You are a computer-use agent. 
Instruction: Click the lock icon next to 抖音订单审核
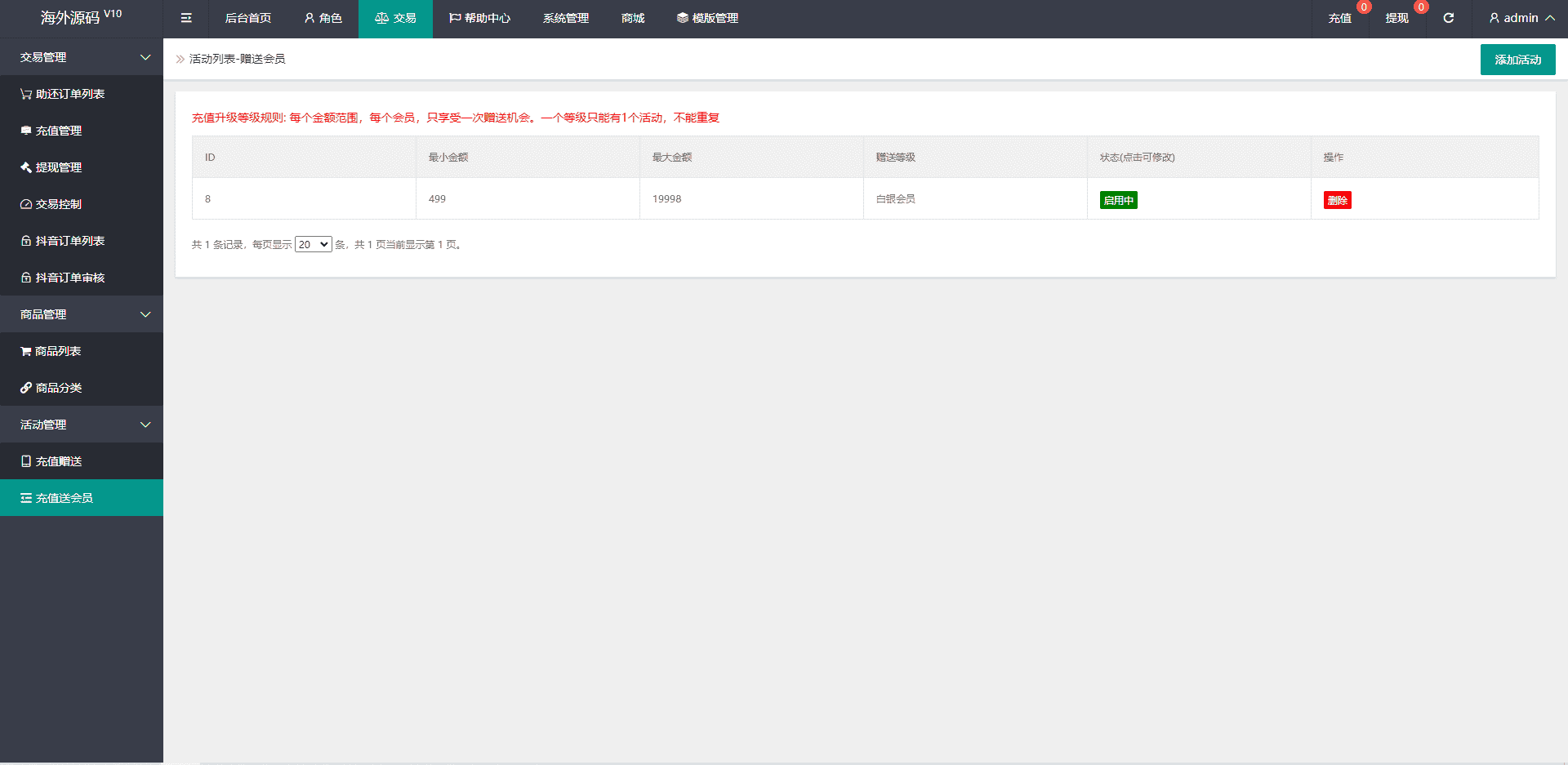coord(26,278)
